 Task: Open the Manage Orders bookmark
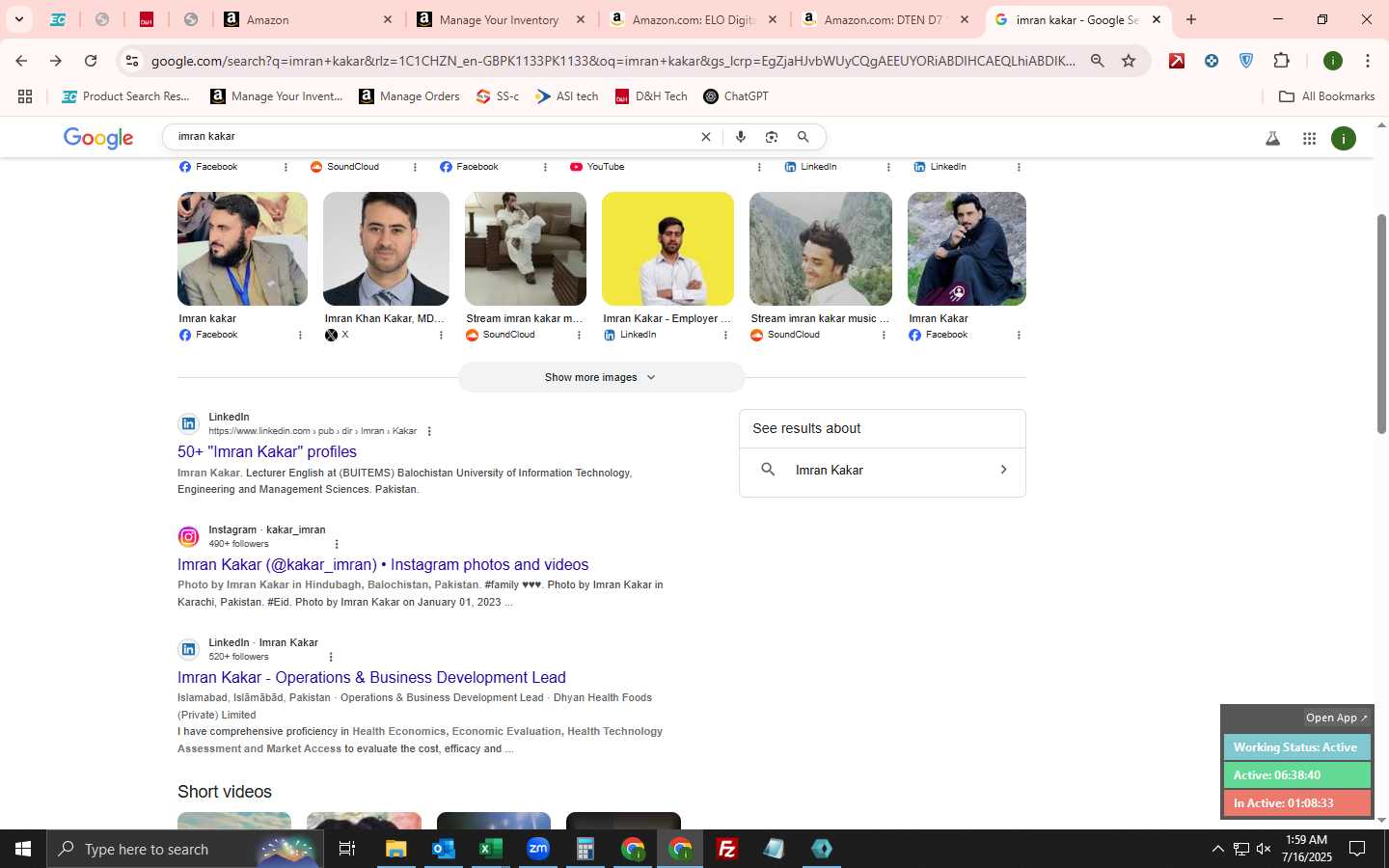(409, 96)
